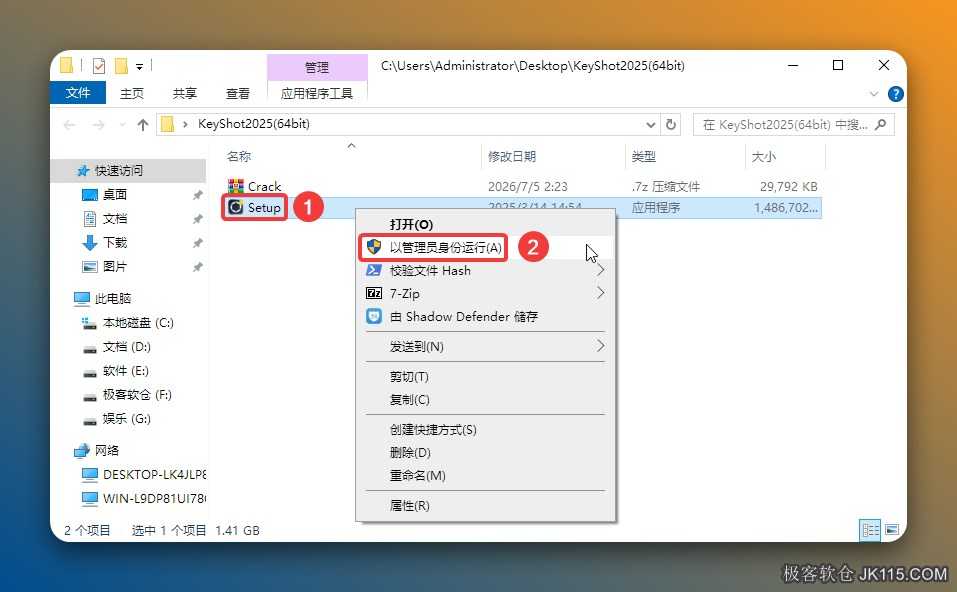Select Desktop 桌面 in quick access
Image resolution: width=957 pixels, height=592 pixels.
(x=115, y=195)
